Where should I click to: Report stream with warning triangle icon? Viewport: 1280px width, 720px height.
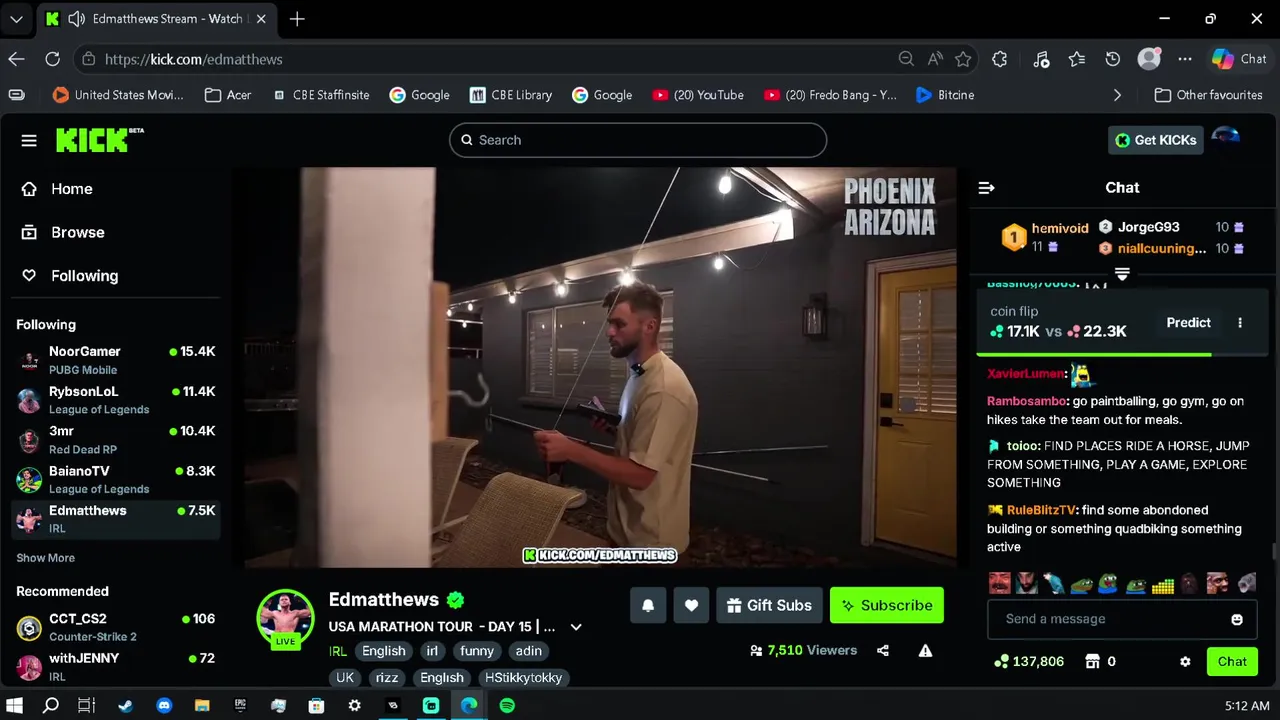925,650
